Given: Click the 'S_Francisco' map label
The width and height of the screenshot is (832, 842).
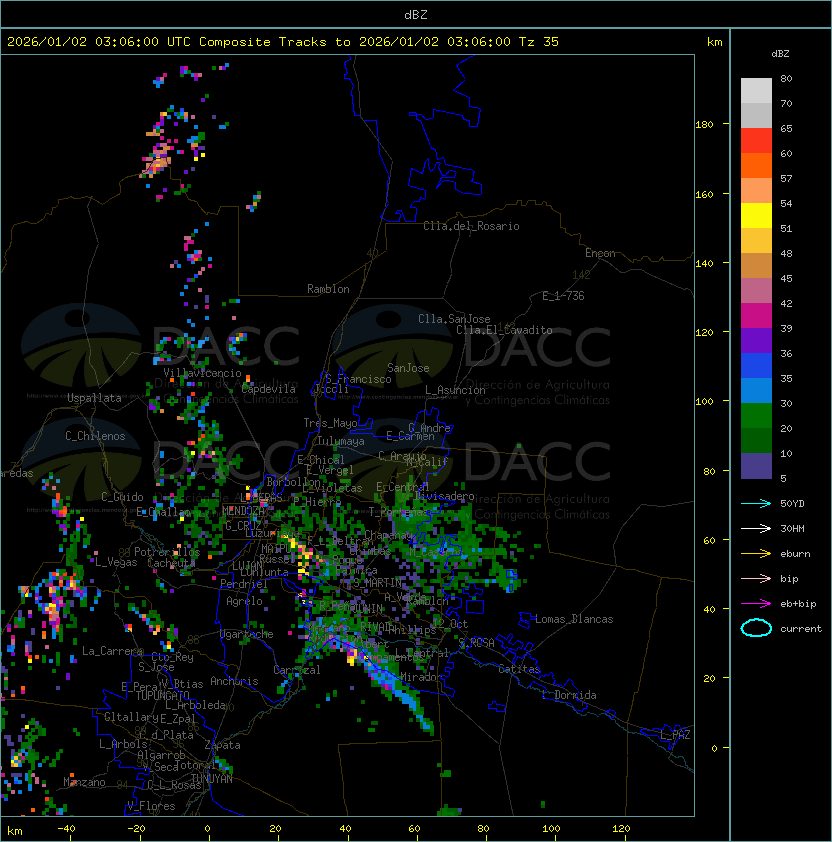Looking at the screenshot, I should (358, 379).
